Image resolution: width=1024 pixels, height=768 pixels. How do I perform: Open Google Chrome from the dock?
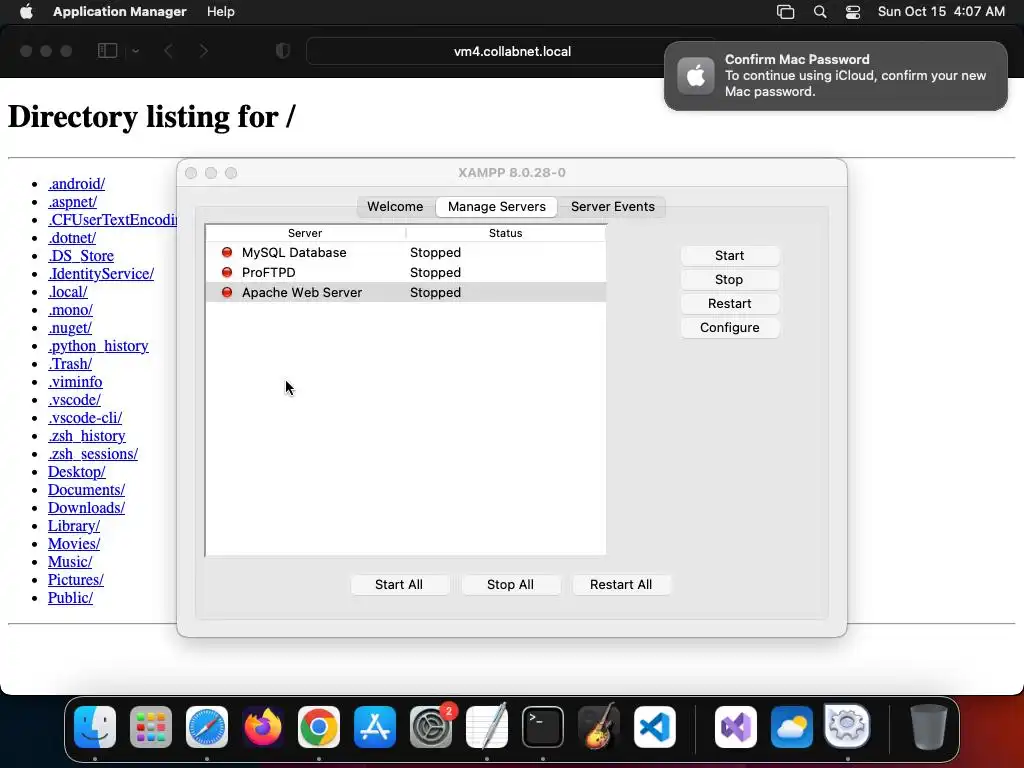coord(319,727)
